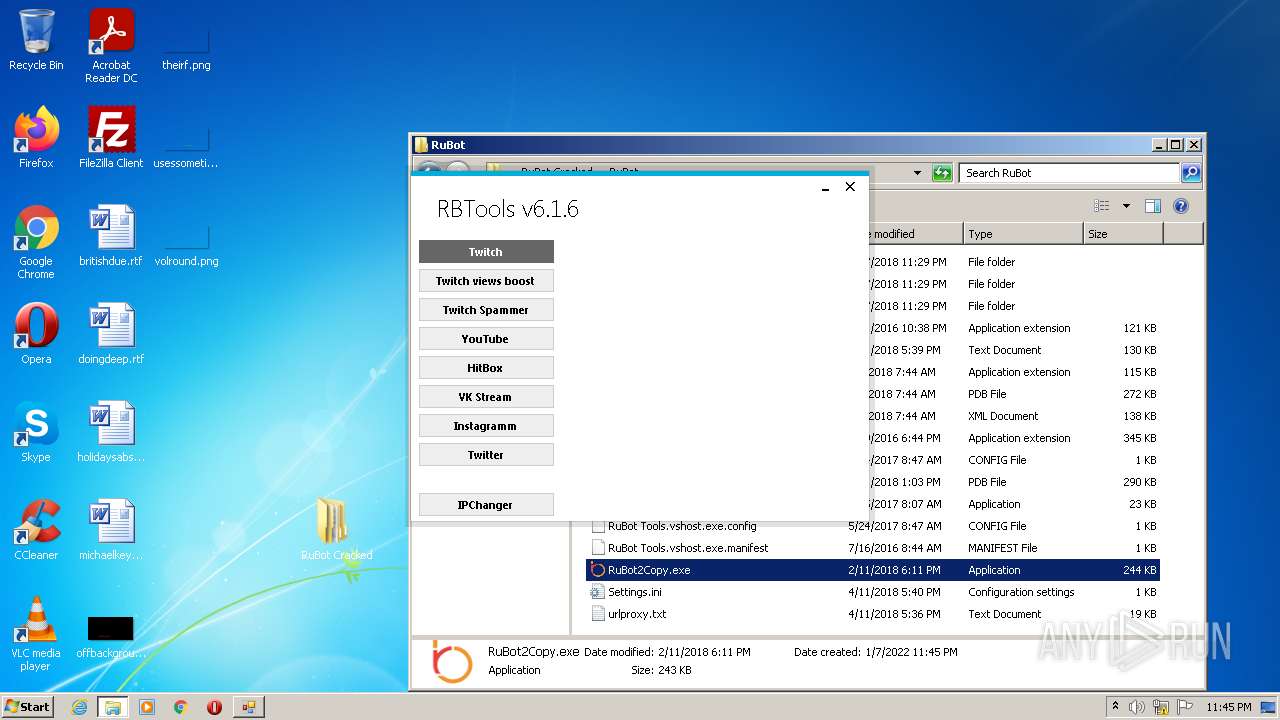Select urlproxy.txt file

(872, 614)
